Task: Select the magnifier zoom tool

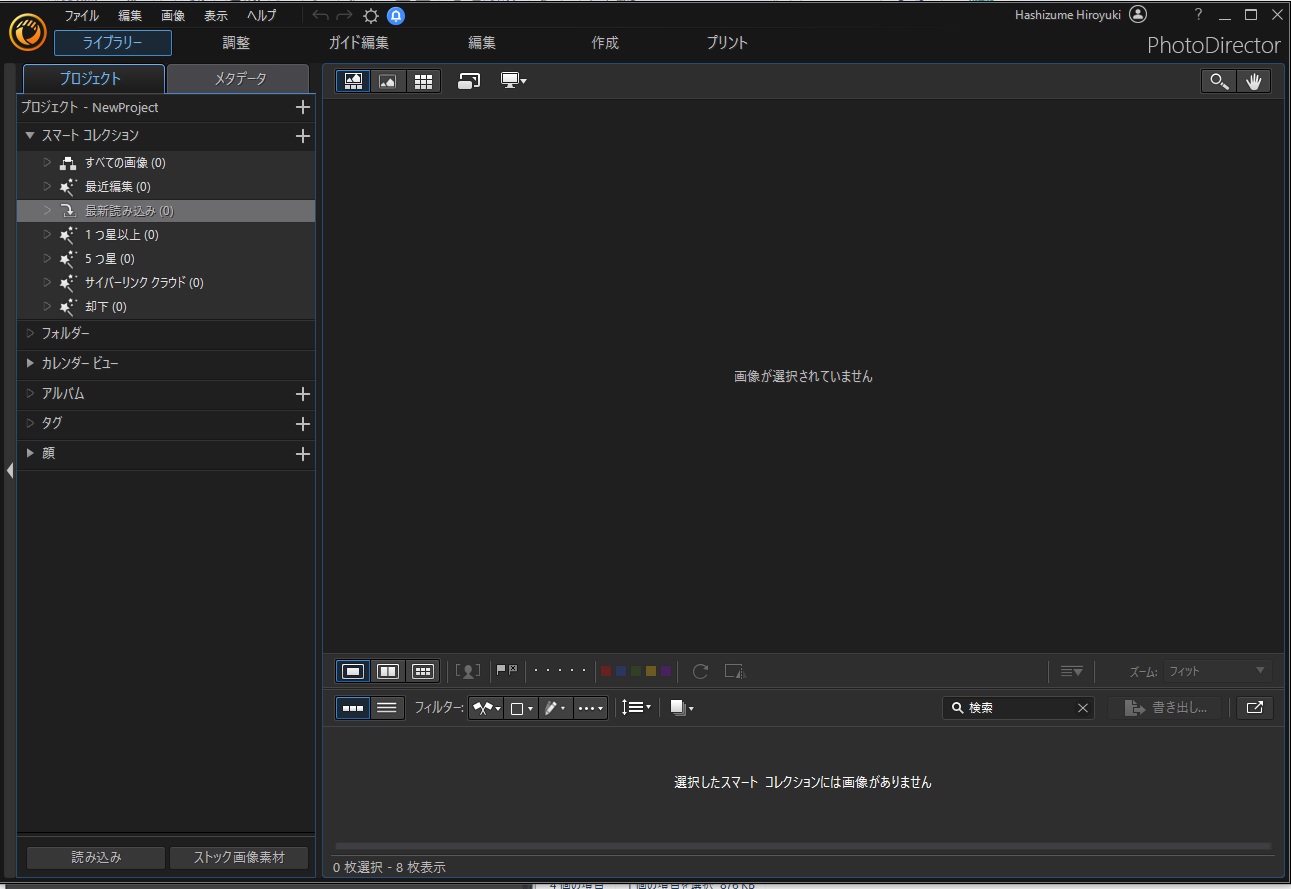Action: click(1218, 82)
